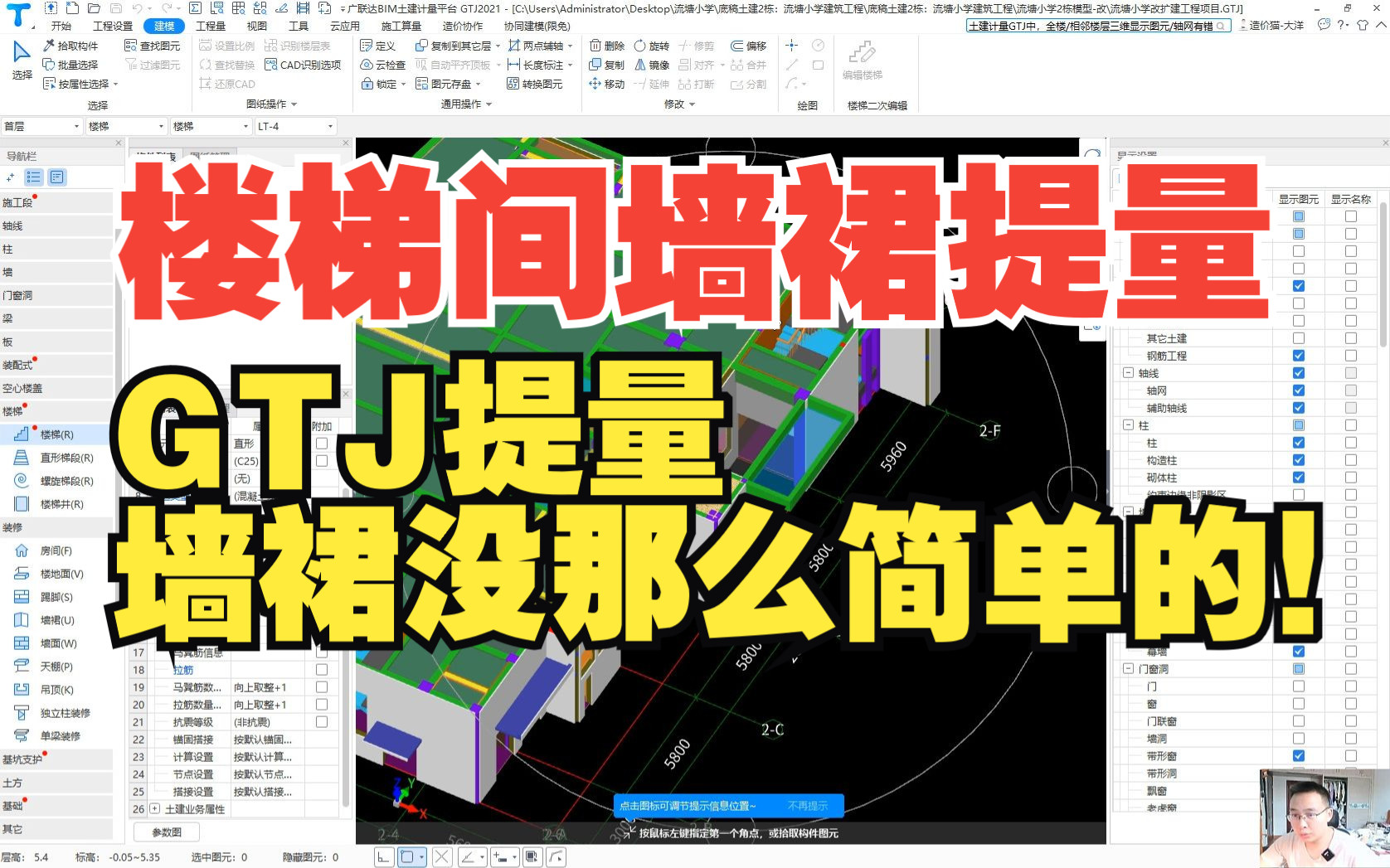Click 不再提示 in the blue tip

808,806
